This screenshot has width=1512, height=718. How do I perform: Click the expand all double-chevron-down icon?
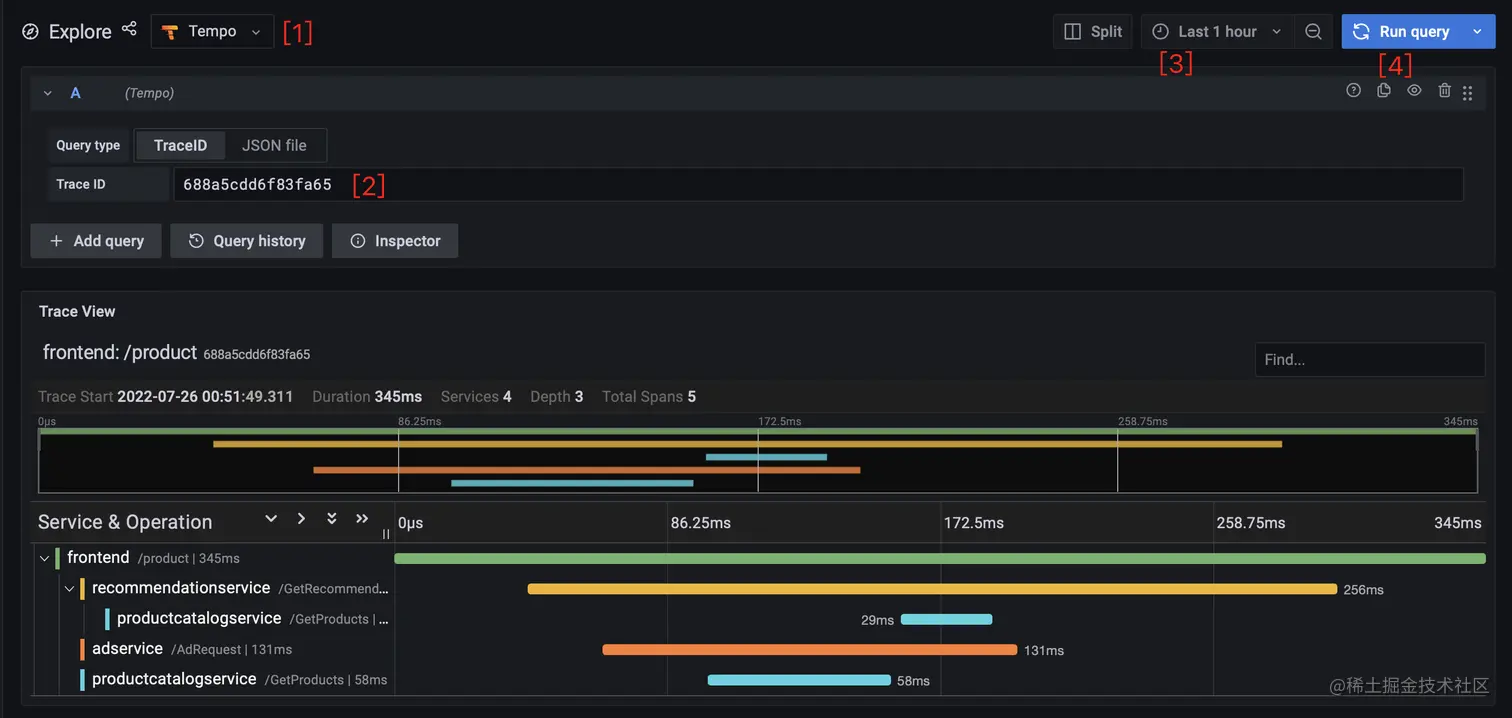pyautogui.click(x=331, y=518)
